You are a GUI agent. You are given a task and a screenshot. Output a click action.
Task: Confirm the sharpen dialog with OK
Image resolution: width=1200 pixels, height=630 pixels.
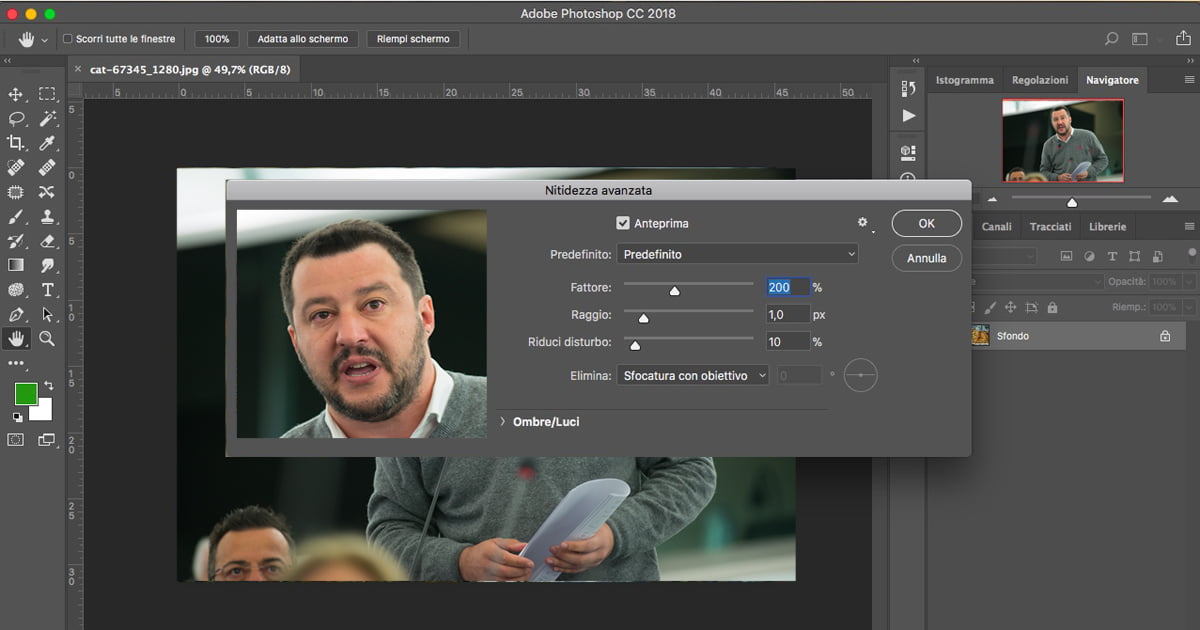point(926,224)
